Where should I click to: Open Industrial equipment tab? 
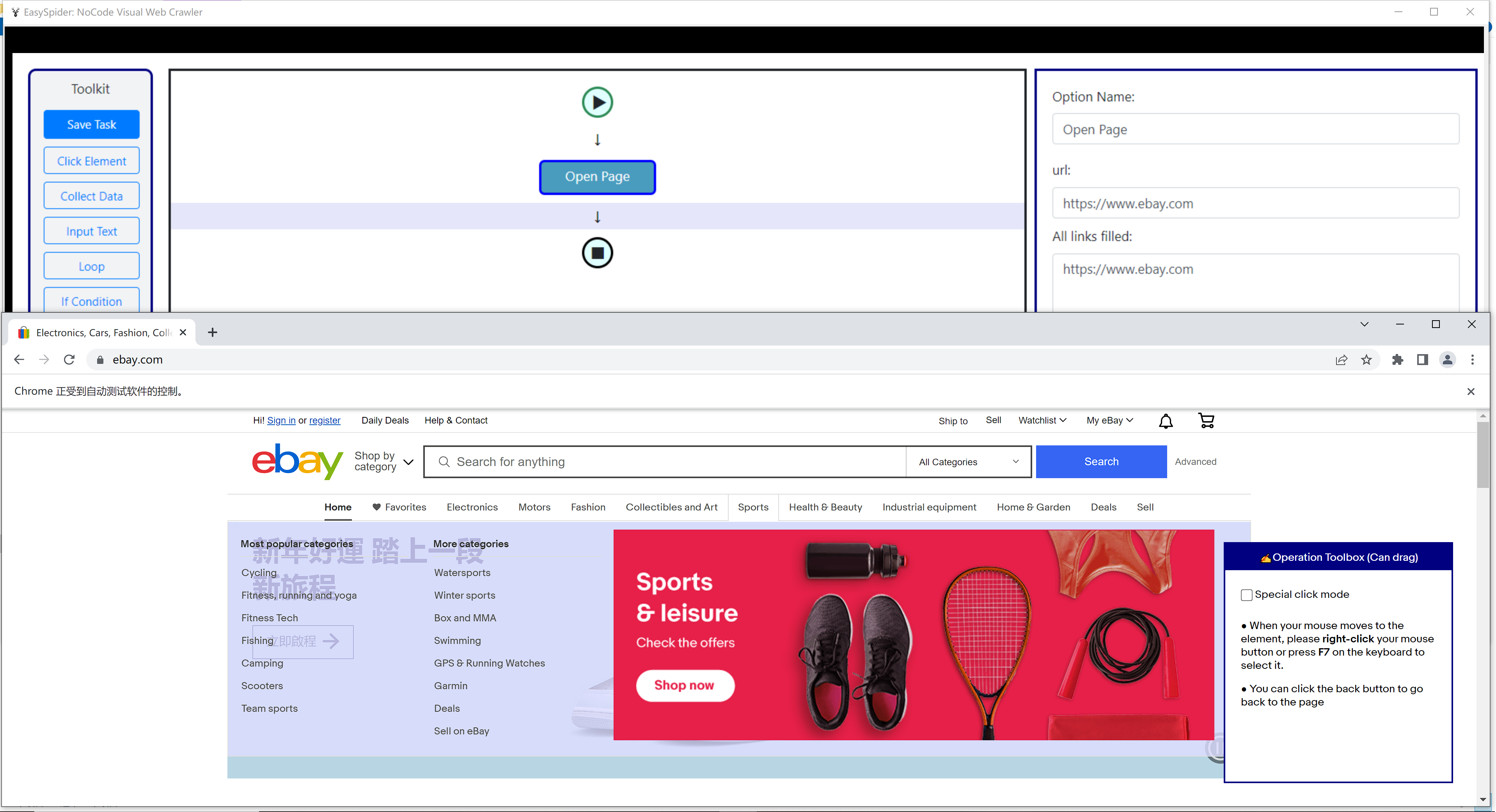click(x=929, y=507)
